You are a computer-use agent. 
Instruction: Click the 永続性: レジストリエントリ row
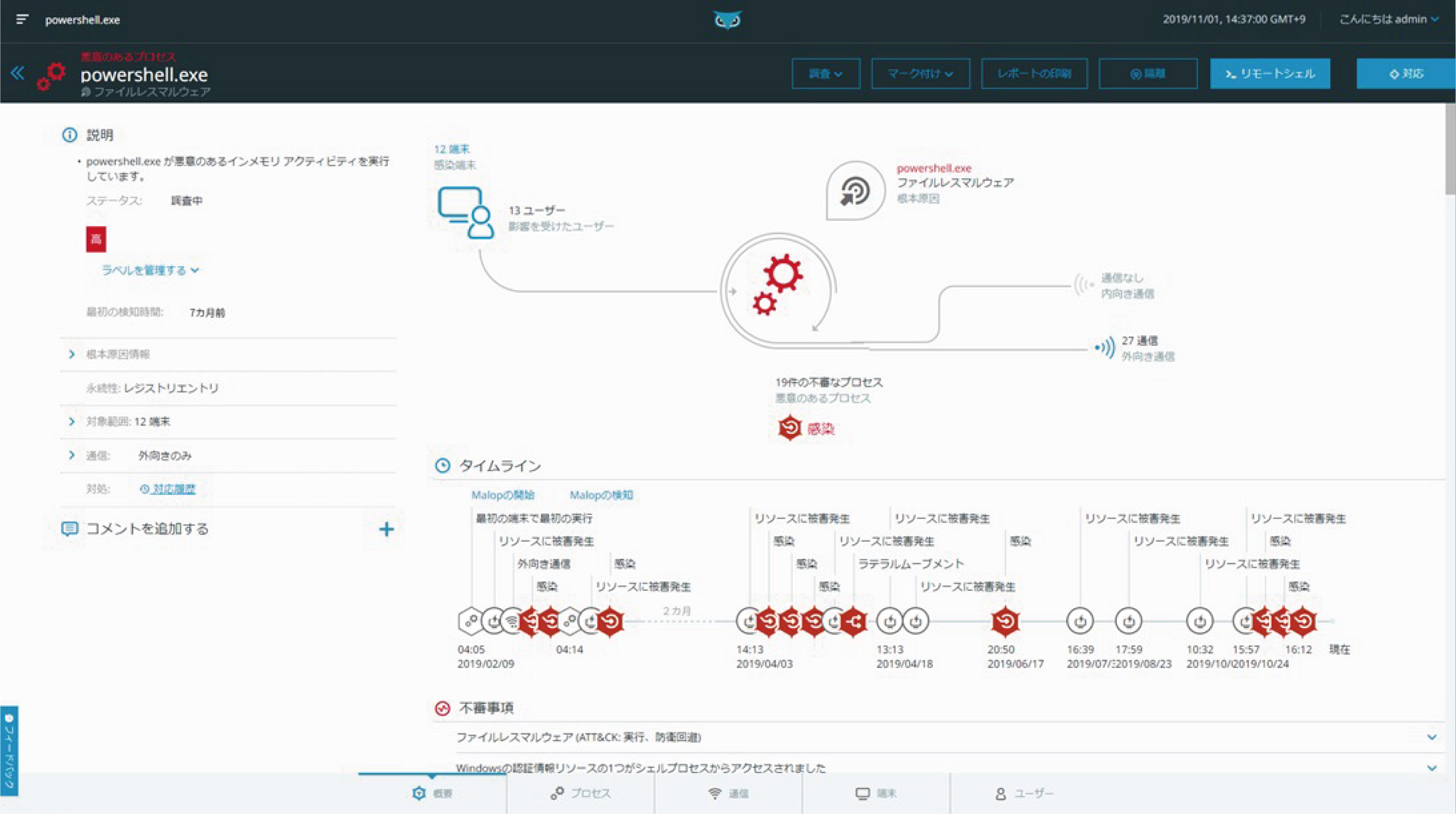tap(228, 388)
